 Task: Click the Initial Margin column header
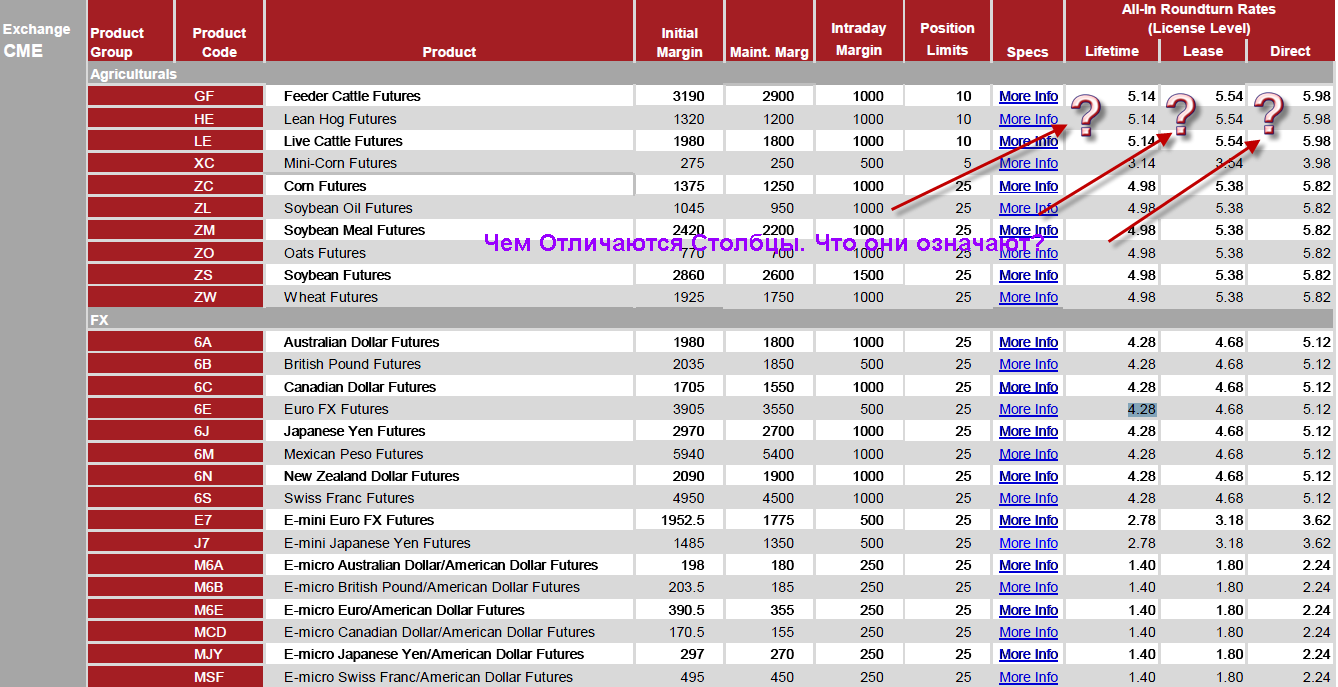tap(679, 42)
